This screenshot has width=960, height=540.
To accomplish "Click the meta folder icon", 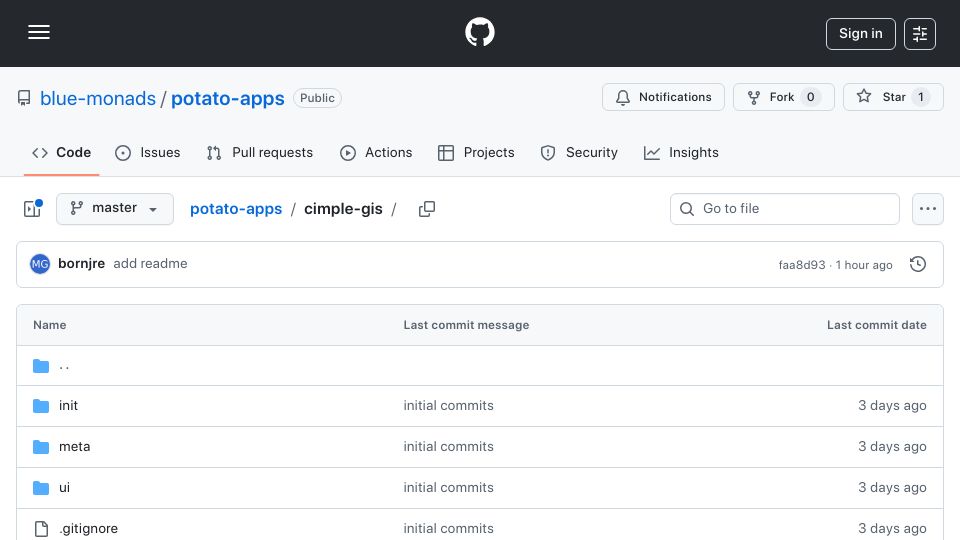I will click(x=41, y=447).
